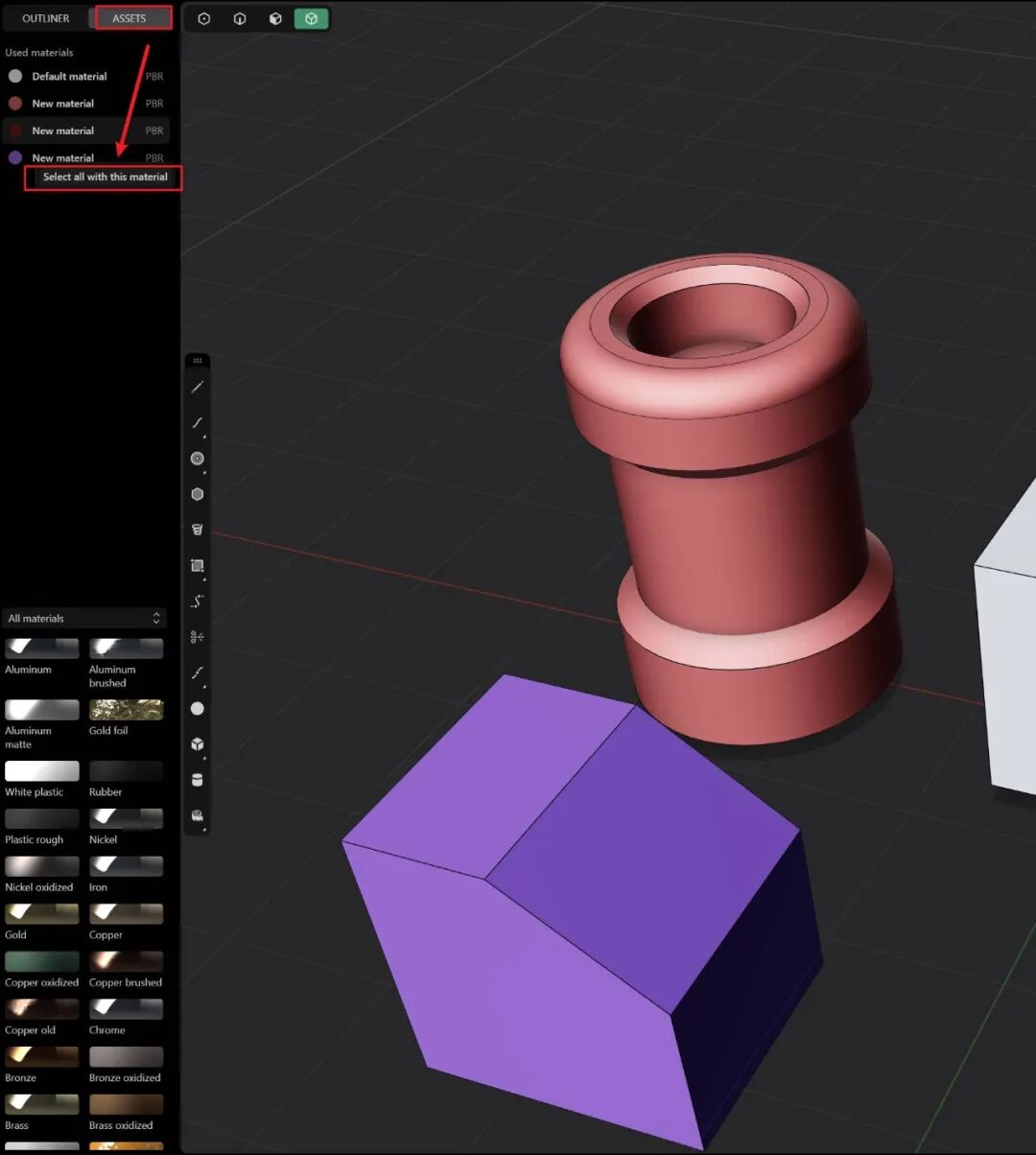Select the dotted S-curve tool

pyautogui.click(x=198, y=601)
